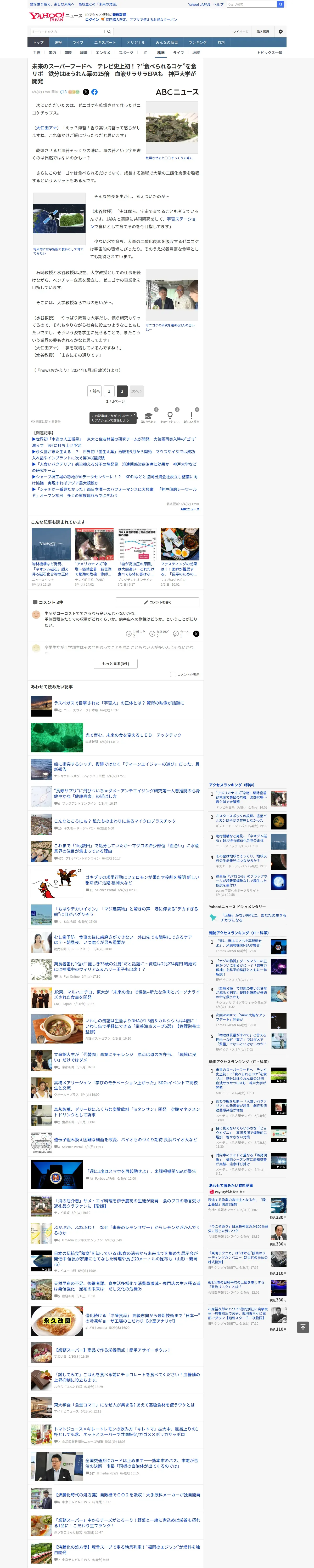Click the ABCニュース logo
This screenshot has height=1568, width=314.
tap(177, 92)
